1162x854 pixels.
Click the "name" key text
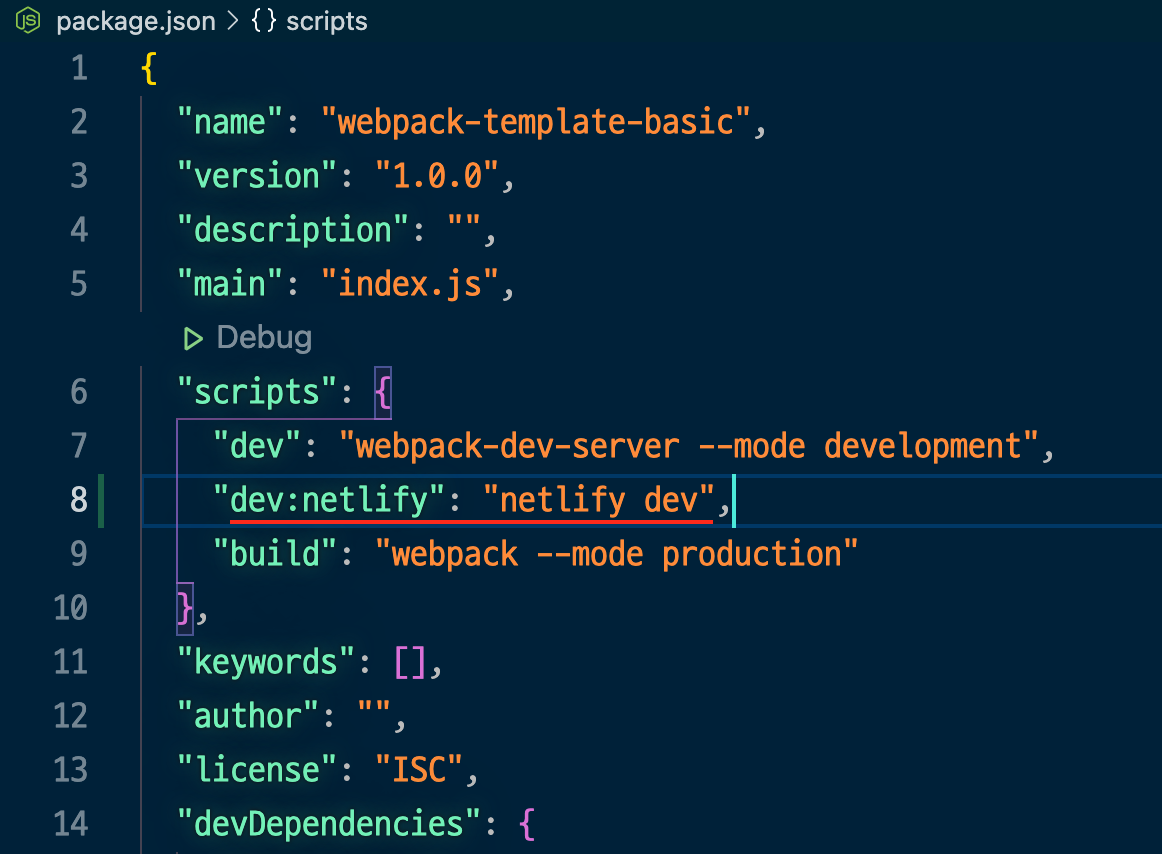click(x=230, y=122)
